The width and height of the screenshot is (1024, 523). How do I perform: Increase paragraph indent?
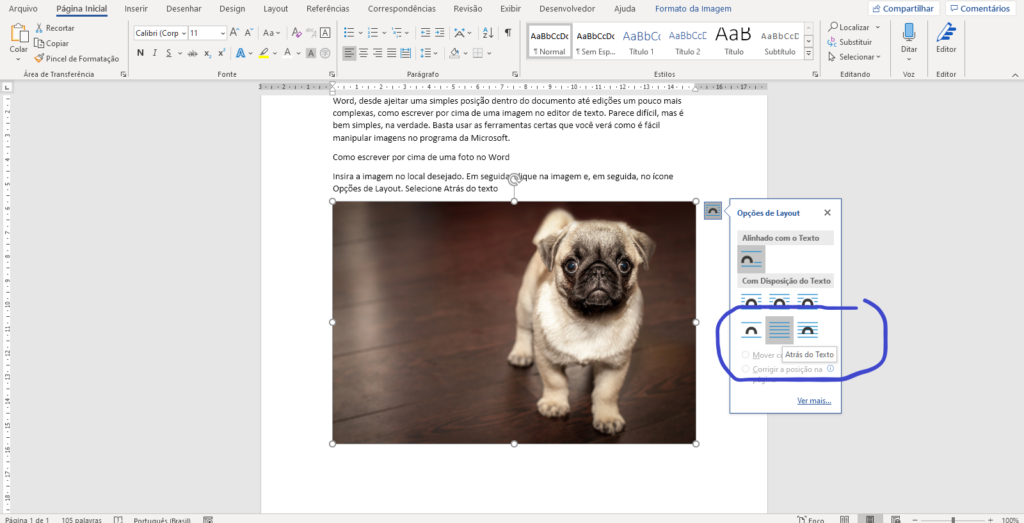[440, 32]
